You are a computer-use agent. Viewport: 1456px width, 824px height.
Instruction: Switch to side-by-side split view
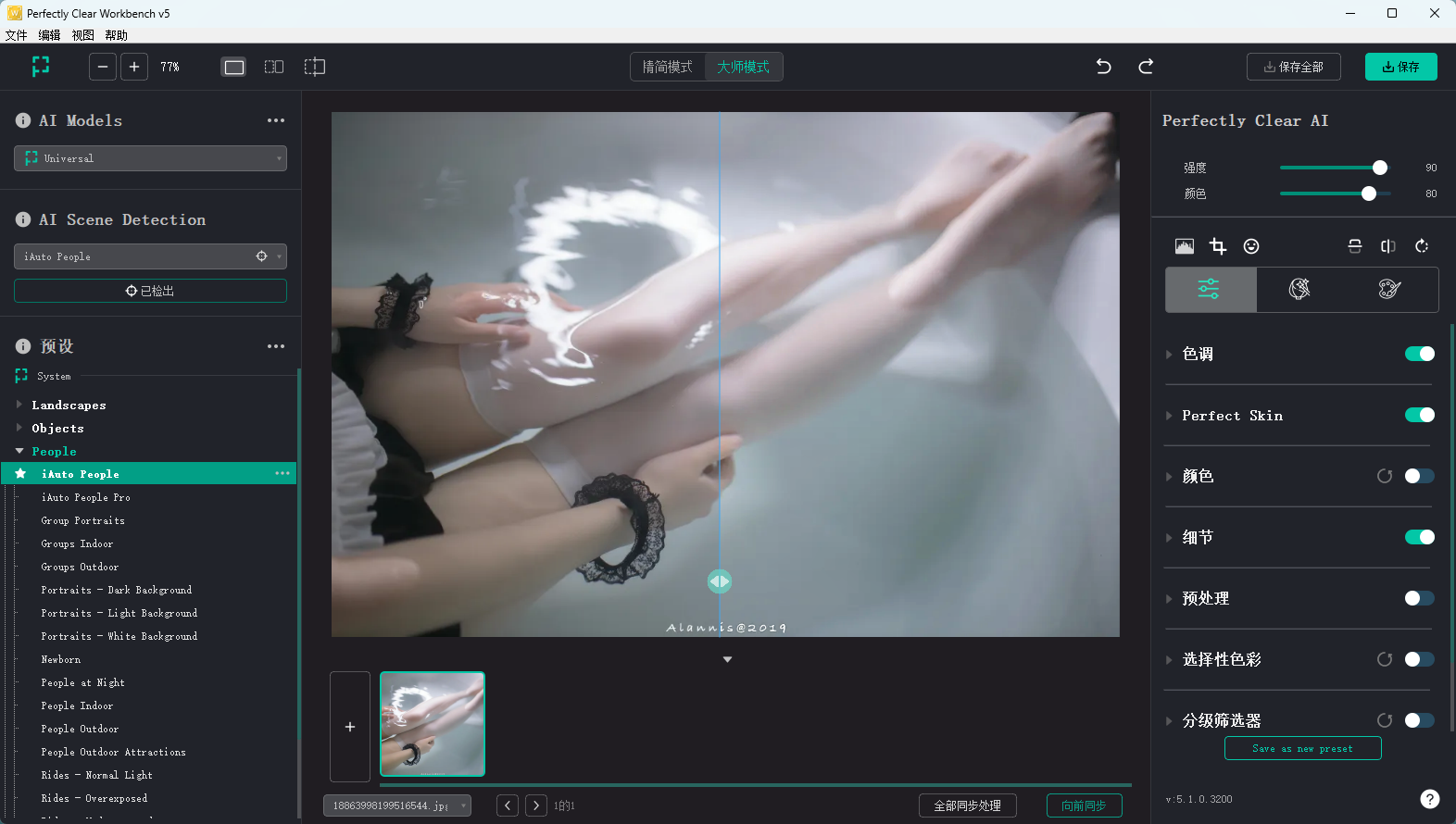pos(274,67)
